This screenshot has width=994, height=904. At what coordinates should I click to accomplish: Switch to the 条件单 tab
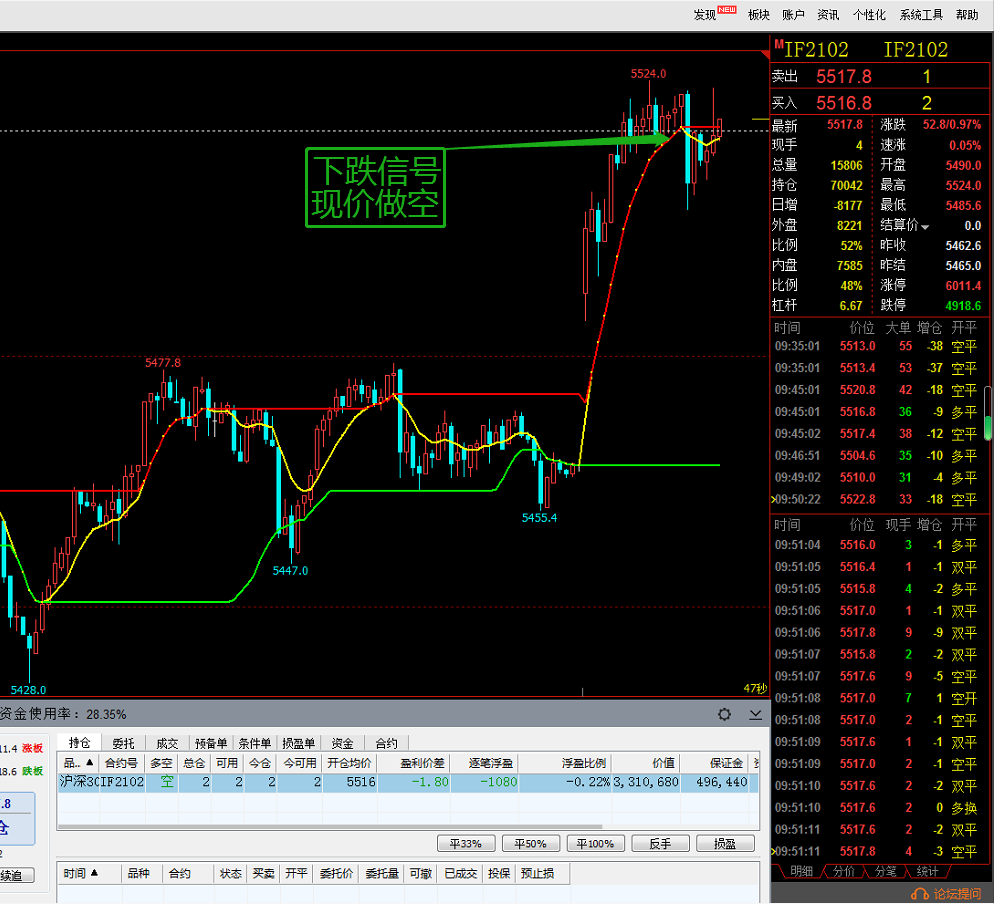(x=255, y=743)
